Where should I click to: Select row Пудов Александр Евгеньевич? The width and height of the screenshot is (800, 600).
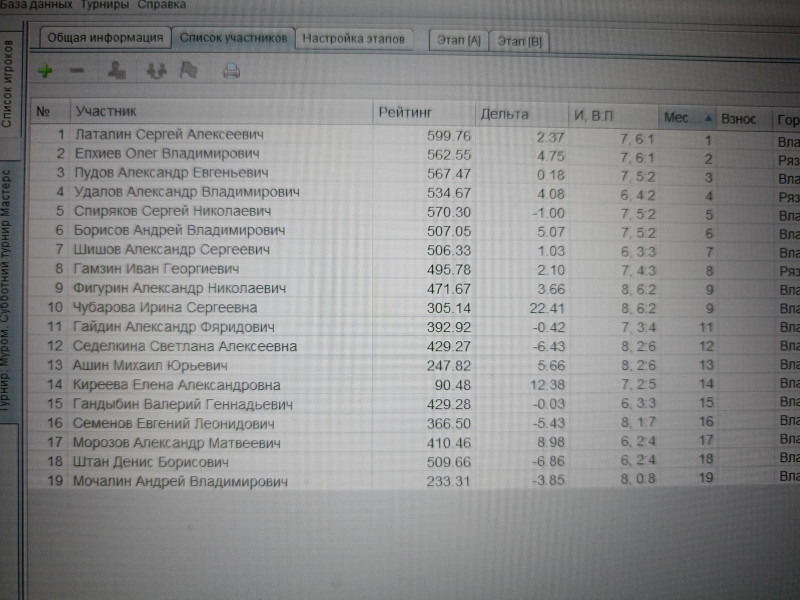(414, 174)
